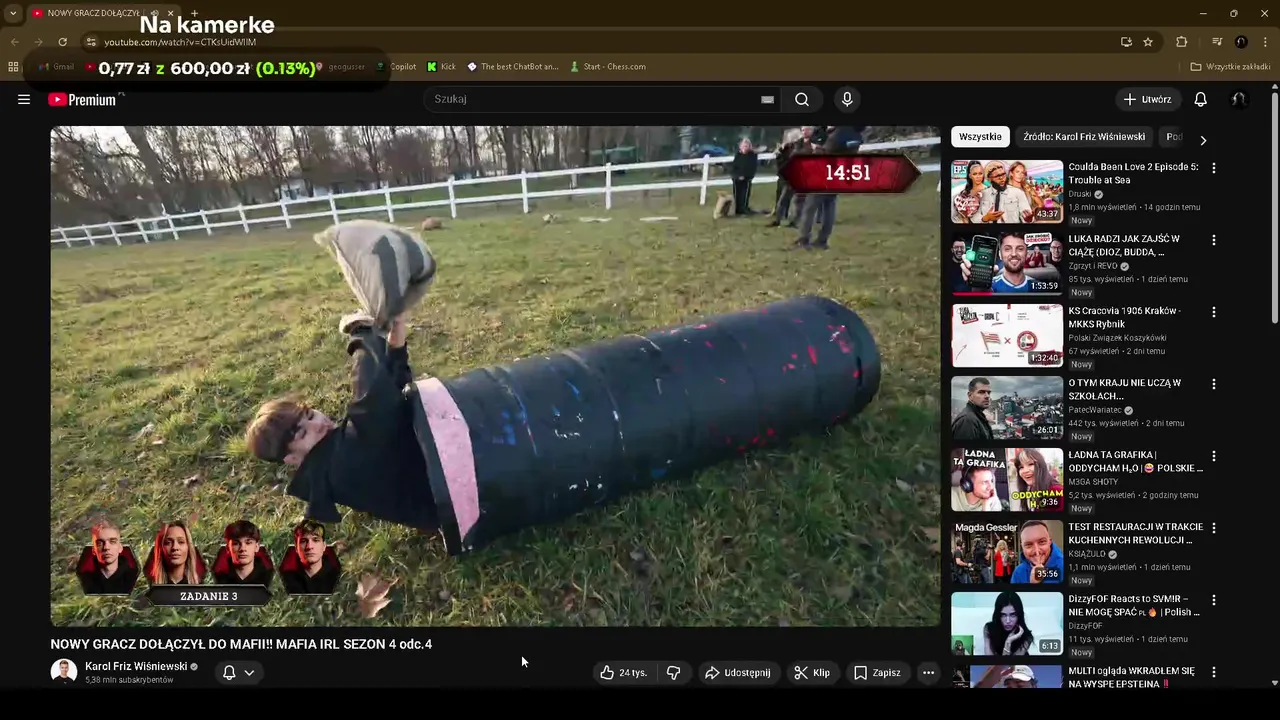Click the title 'MULTI ogląda WKRADŁEM SIĘ NA WYSPĘ EPSTEINA'
The image size is (1280, 720).
[1131, 677]
